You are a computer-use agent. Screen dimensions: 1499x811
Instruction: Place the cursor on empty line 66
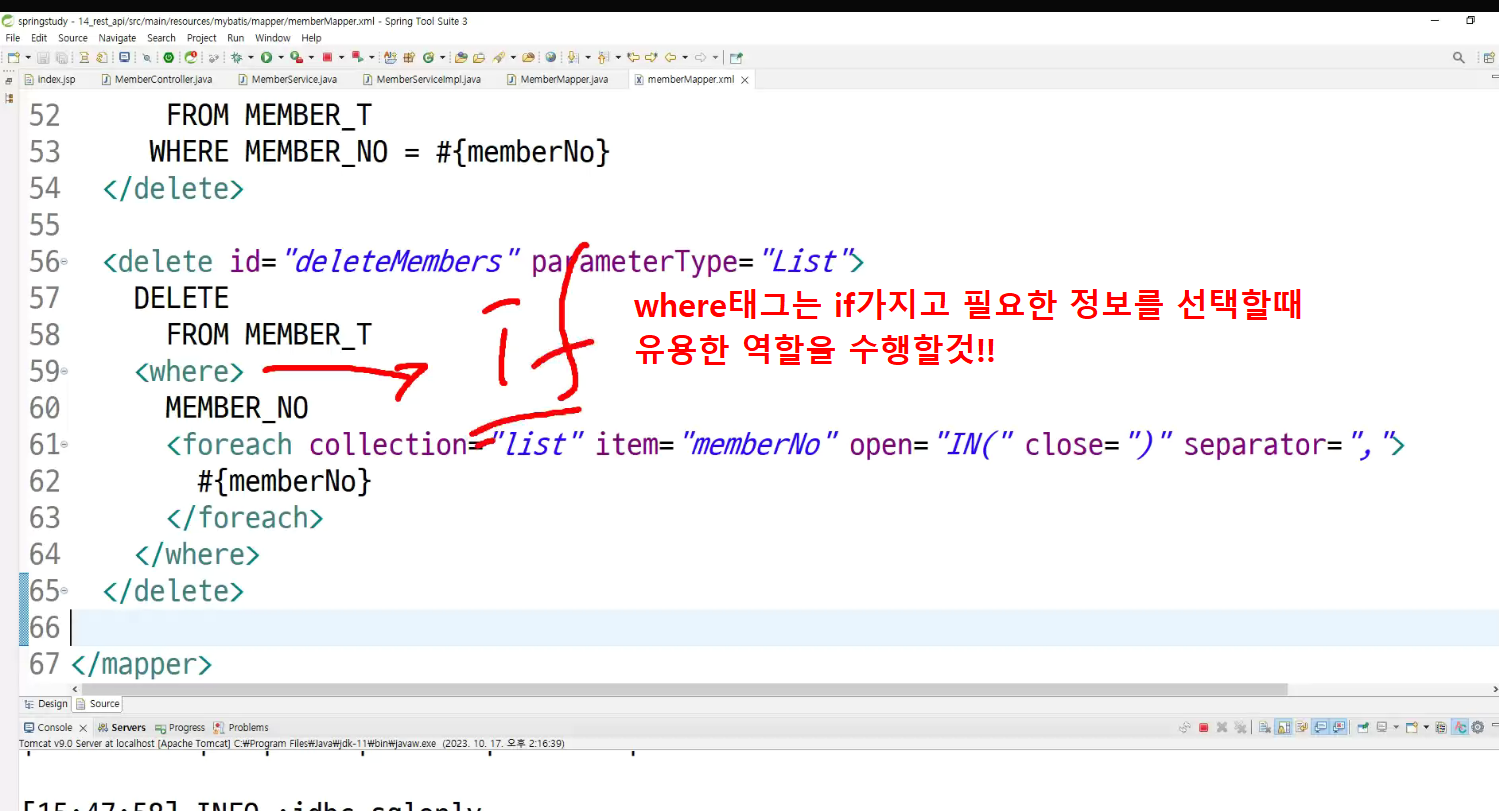coord(784,628)
